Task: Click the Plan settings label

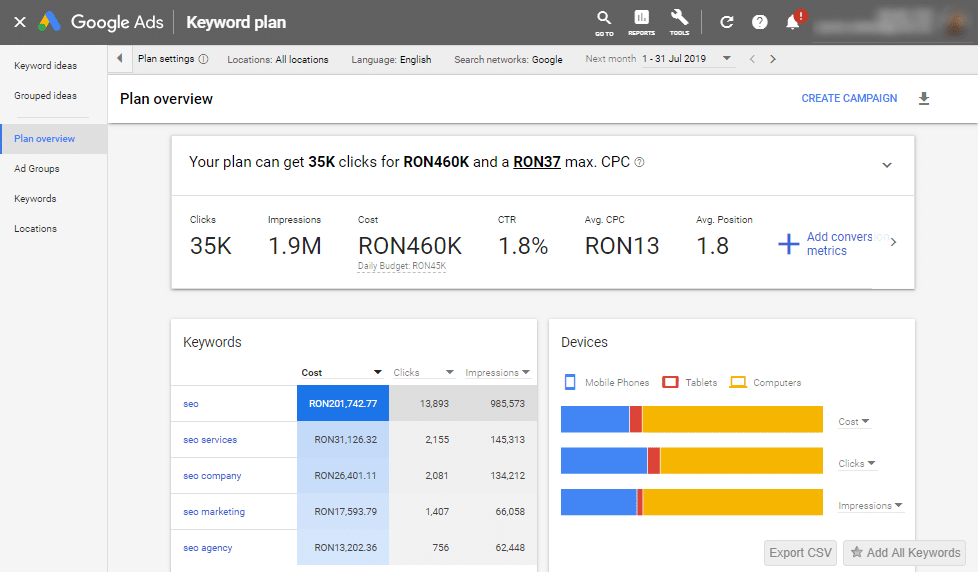Action: click(166, 59)
